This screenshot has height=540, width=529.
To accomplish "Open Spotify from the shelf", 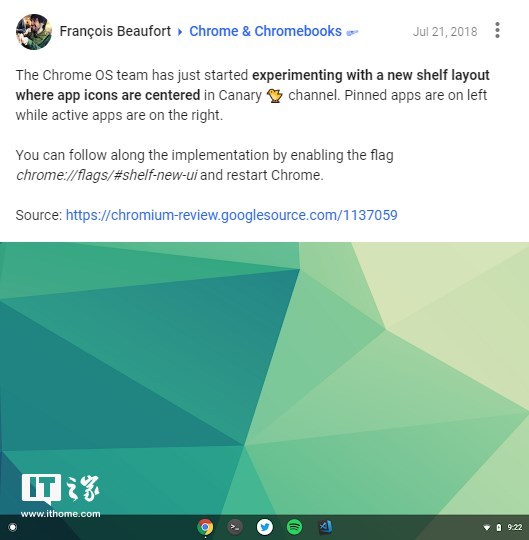I will (294, 527).
